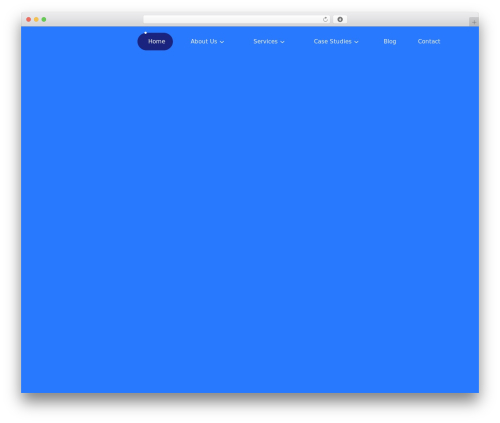
Task: Open the Services menu
Action: click(x=265, y=41)
